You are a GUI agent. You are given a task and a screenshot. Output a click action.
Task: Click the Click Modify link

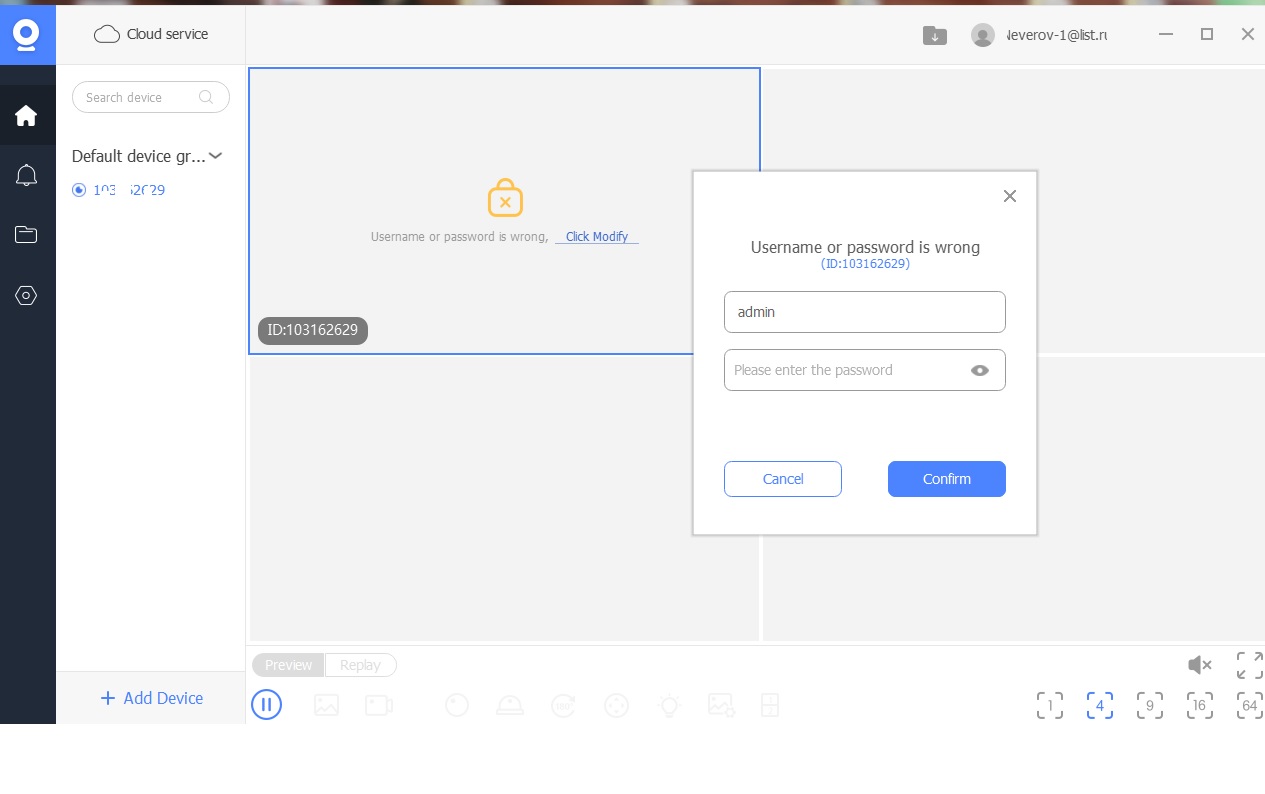click(597, 237)
